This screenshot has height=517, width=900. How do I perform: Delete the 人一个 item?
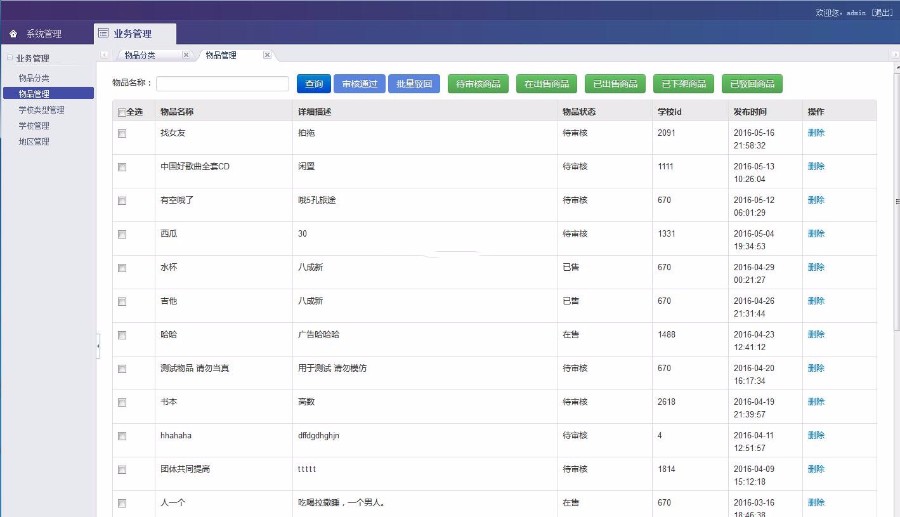(x=816, y=502)
